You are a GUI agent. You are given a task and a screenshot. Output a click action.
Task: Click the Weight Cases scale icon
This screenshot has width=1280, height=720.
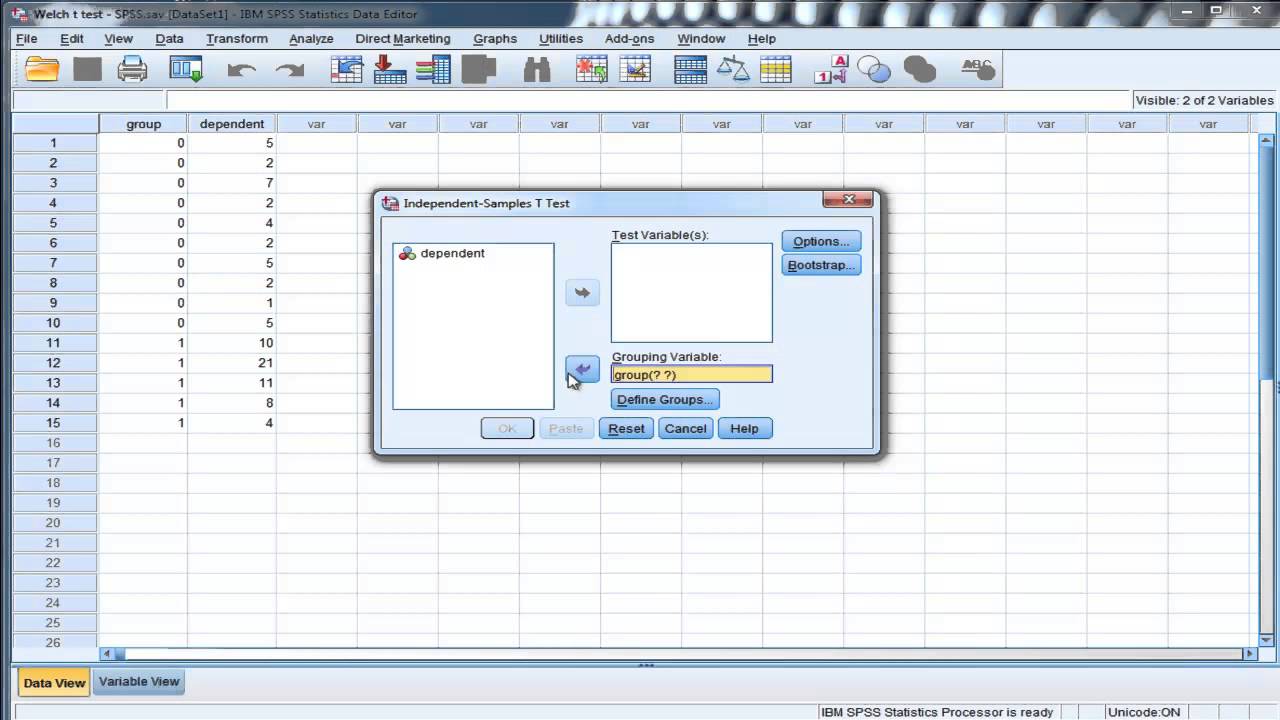tap(734, 69)
